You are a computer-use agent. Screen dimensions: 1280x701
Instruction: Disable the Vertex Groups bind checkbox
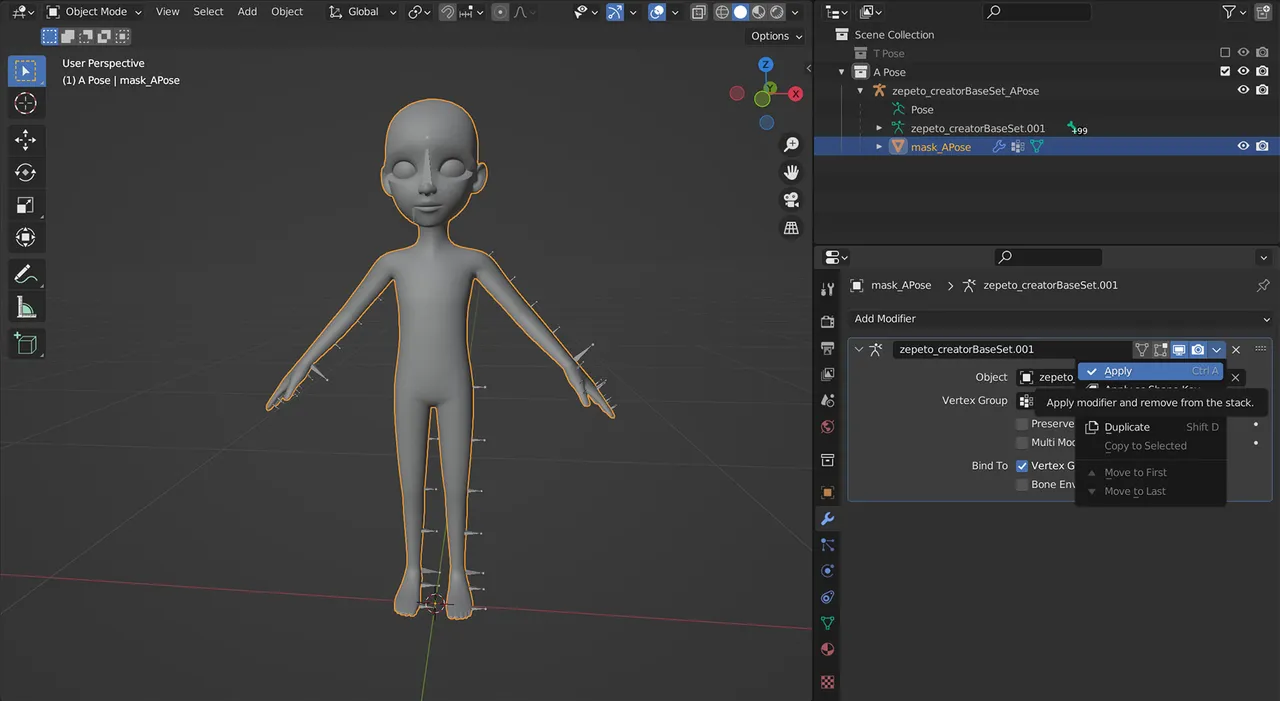click(x=1022, y=465)
